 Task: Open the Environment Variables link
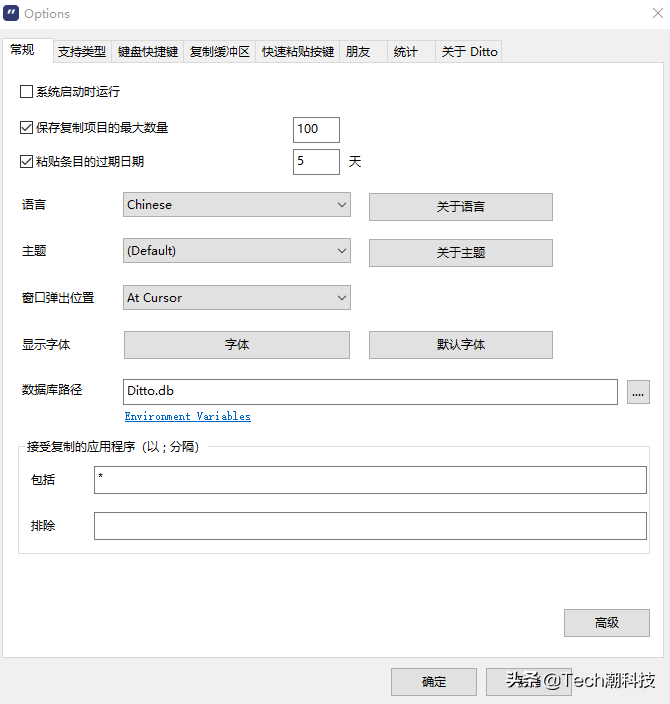click(x=187, y=416)
